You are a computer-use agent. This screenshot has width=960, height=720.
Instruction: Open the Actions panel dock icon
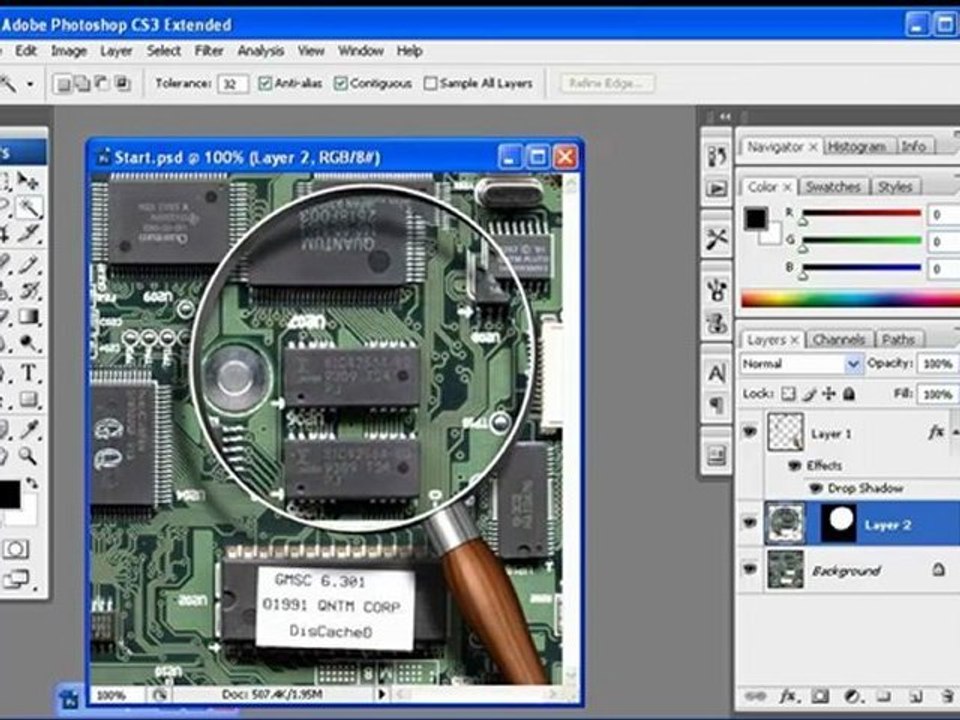(x=716, y=188)
